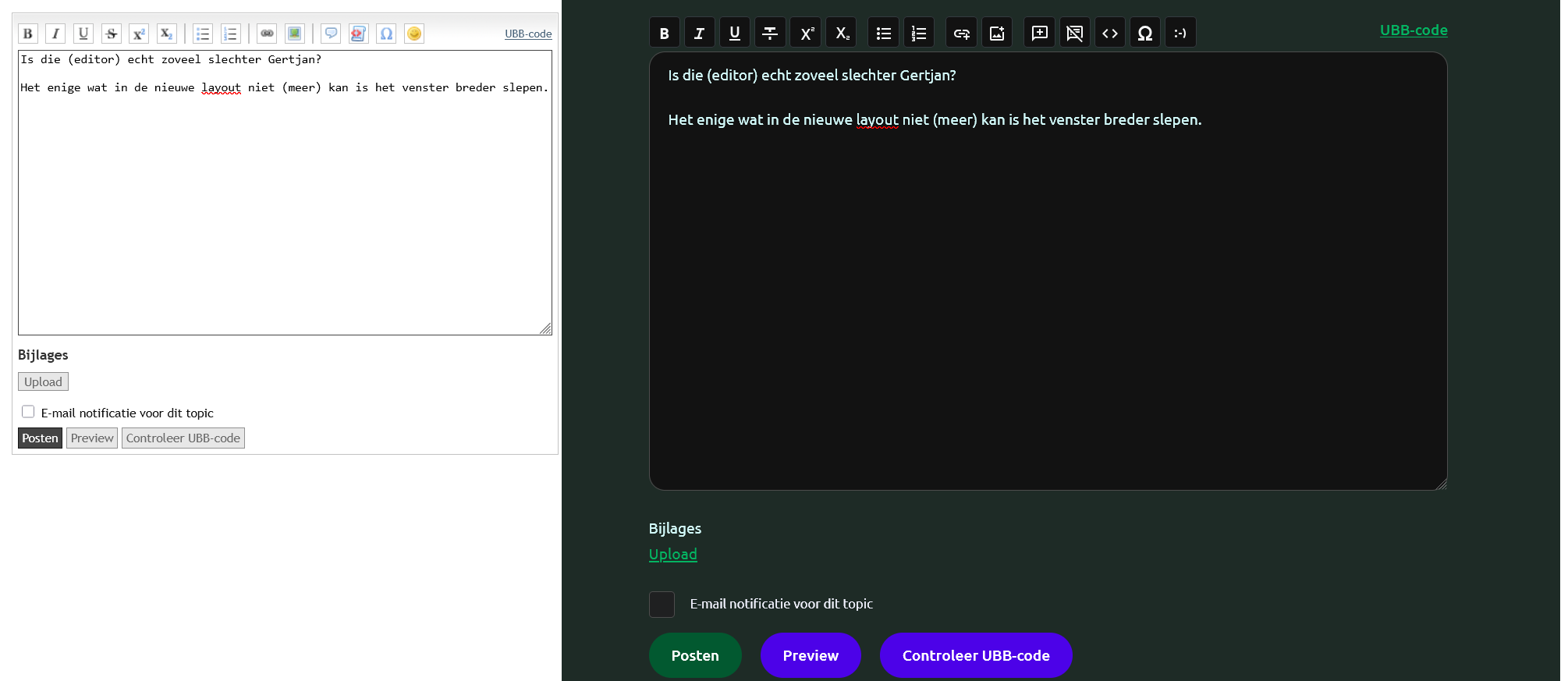This screenshot has height=681, width=1568.
Task: Enable e-mail notification checkbox in the light editor
Action: pos(28,412)
